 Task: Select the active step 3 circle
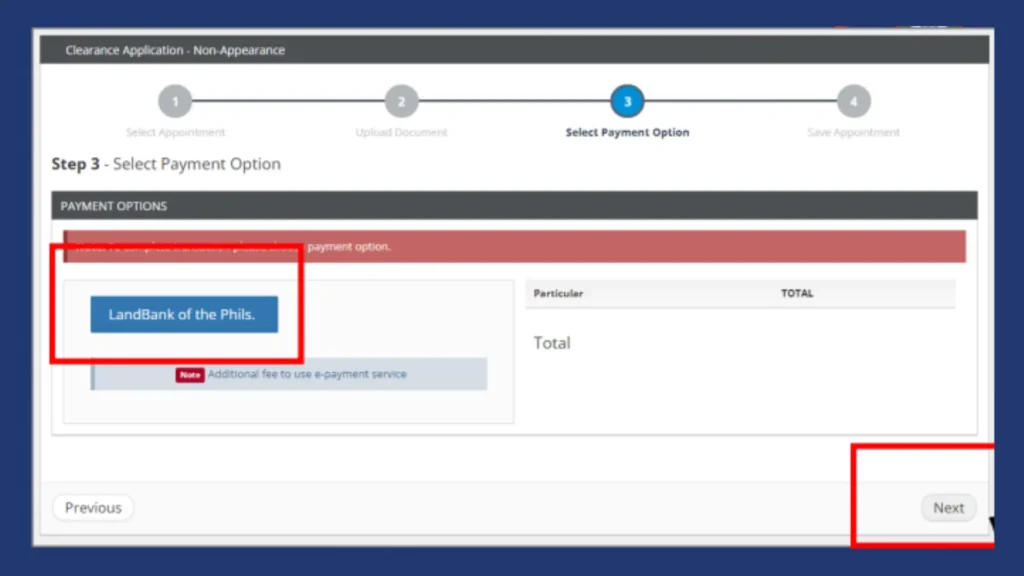coord(626,101)
